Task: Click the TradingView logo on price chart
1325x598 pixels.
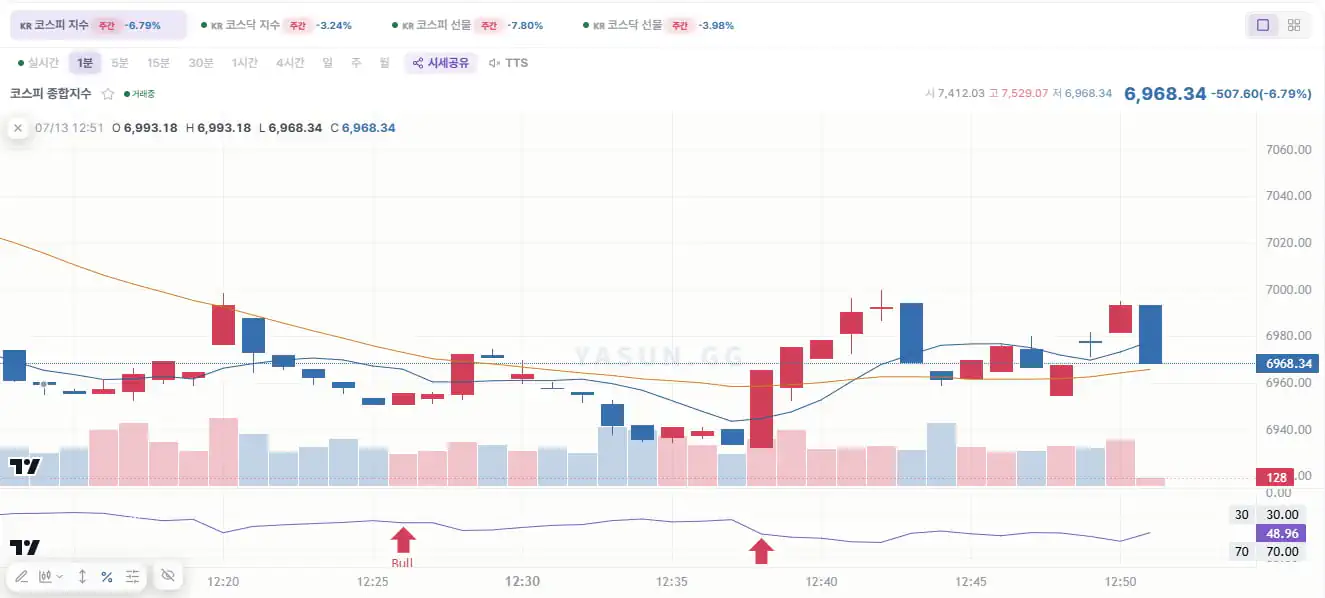Action: click(25, 466)
